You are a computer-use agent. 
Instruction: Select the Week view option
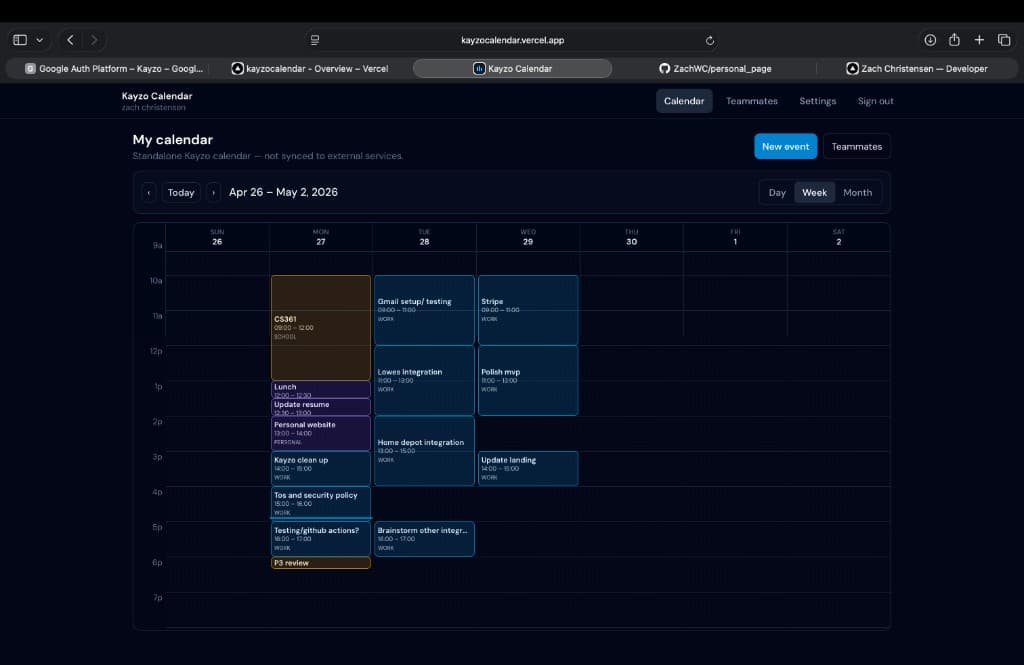815,192
